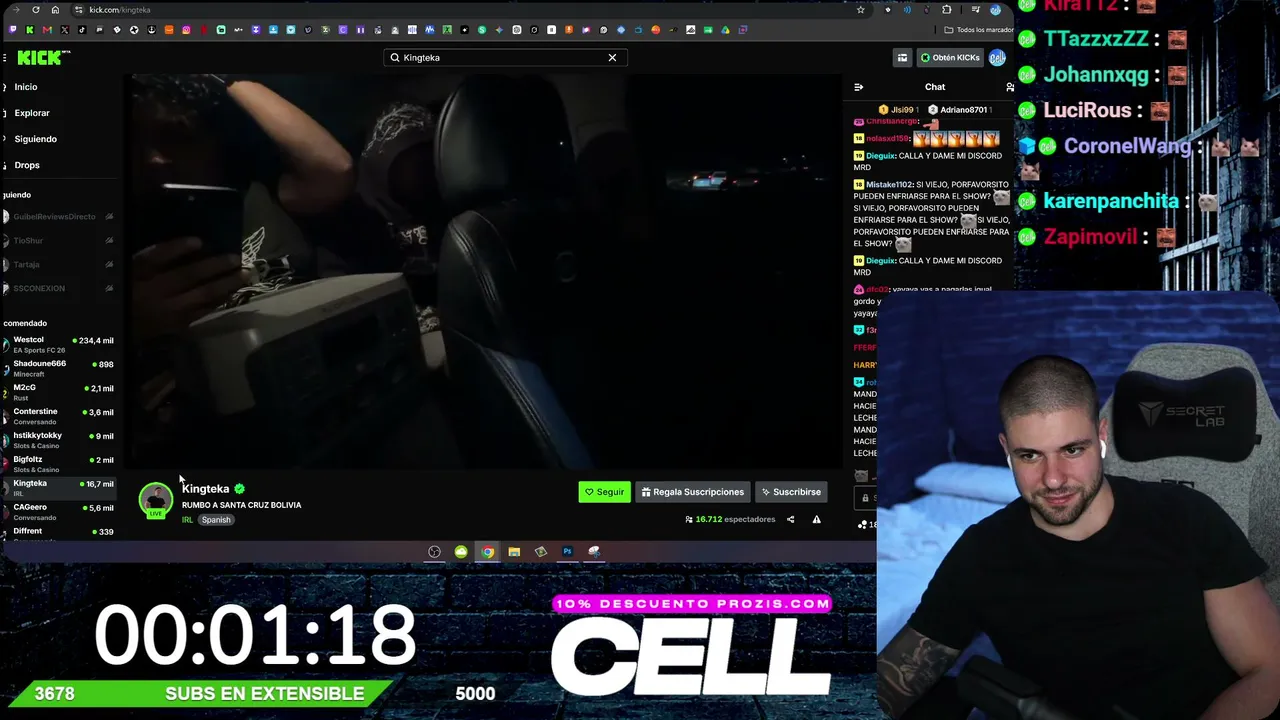Open followed channel SSCONEXION
1280x720 pixels.
click(x=58, y=288)
